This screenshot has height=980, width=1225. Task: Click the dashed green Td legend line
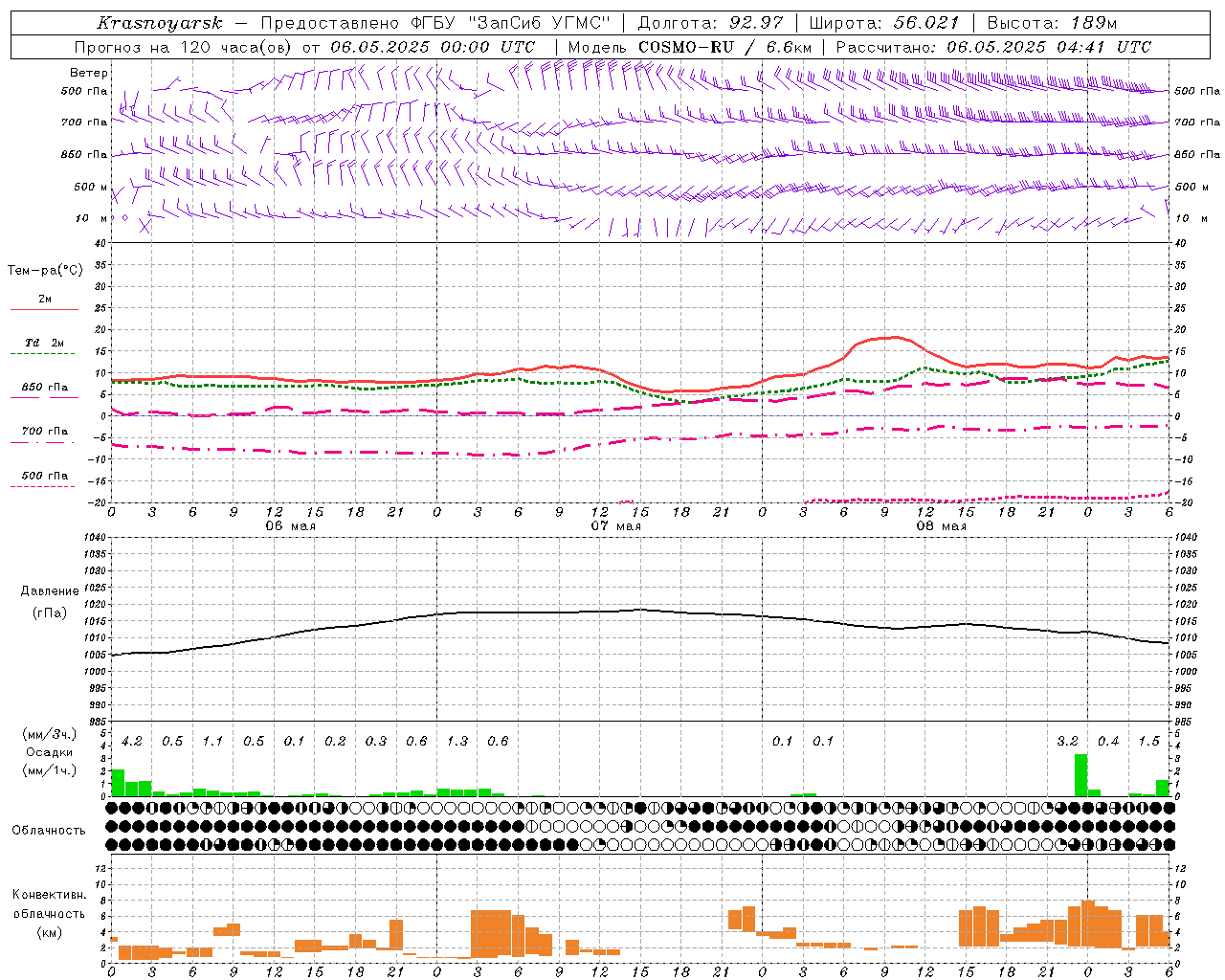coord(44,353)
